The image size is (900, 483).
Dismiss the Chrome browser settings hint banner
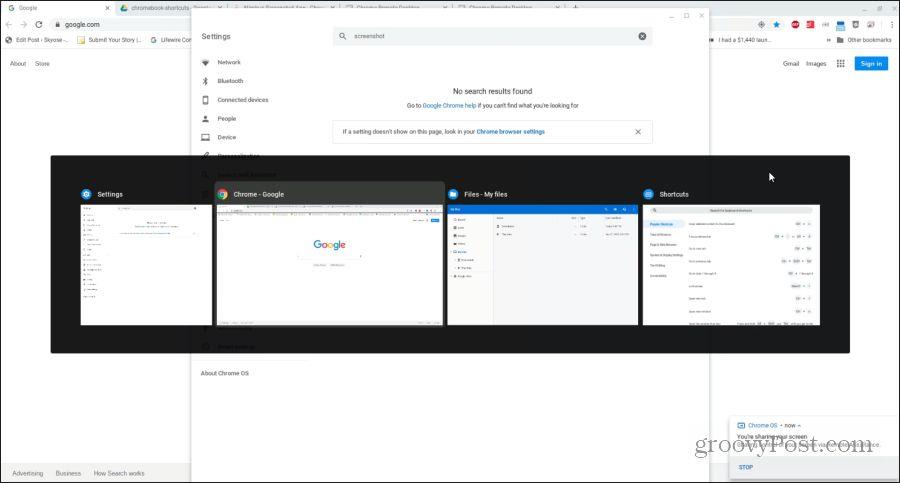tap(638, 132)
